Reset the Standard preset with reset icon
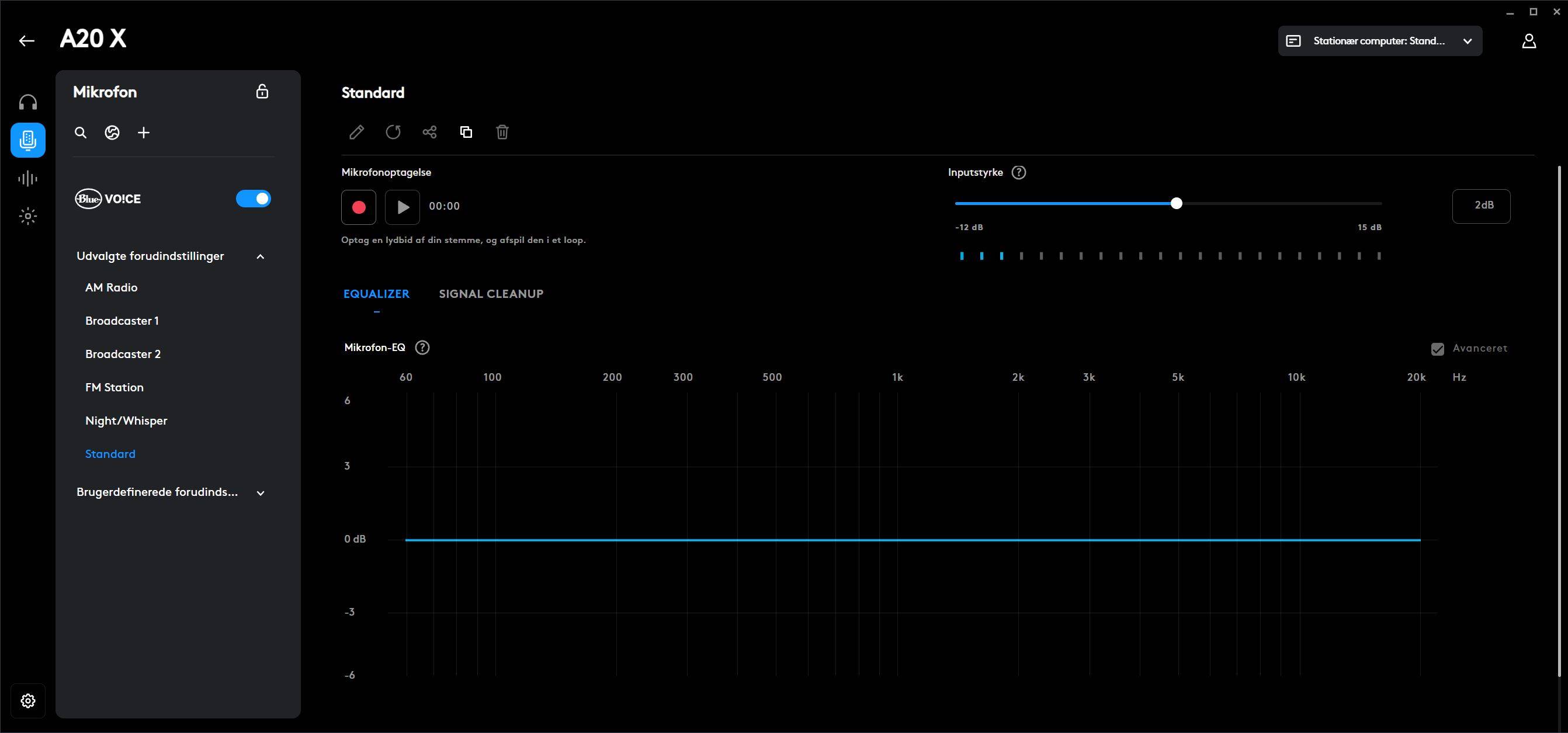This screenshot has width=1568, height=733. pyautogui.click(x=393, y=132)
